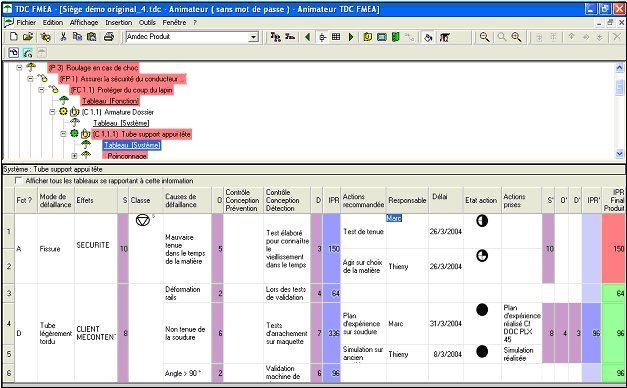Open the Tableau (Fonction) link

tap(110, 101)
